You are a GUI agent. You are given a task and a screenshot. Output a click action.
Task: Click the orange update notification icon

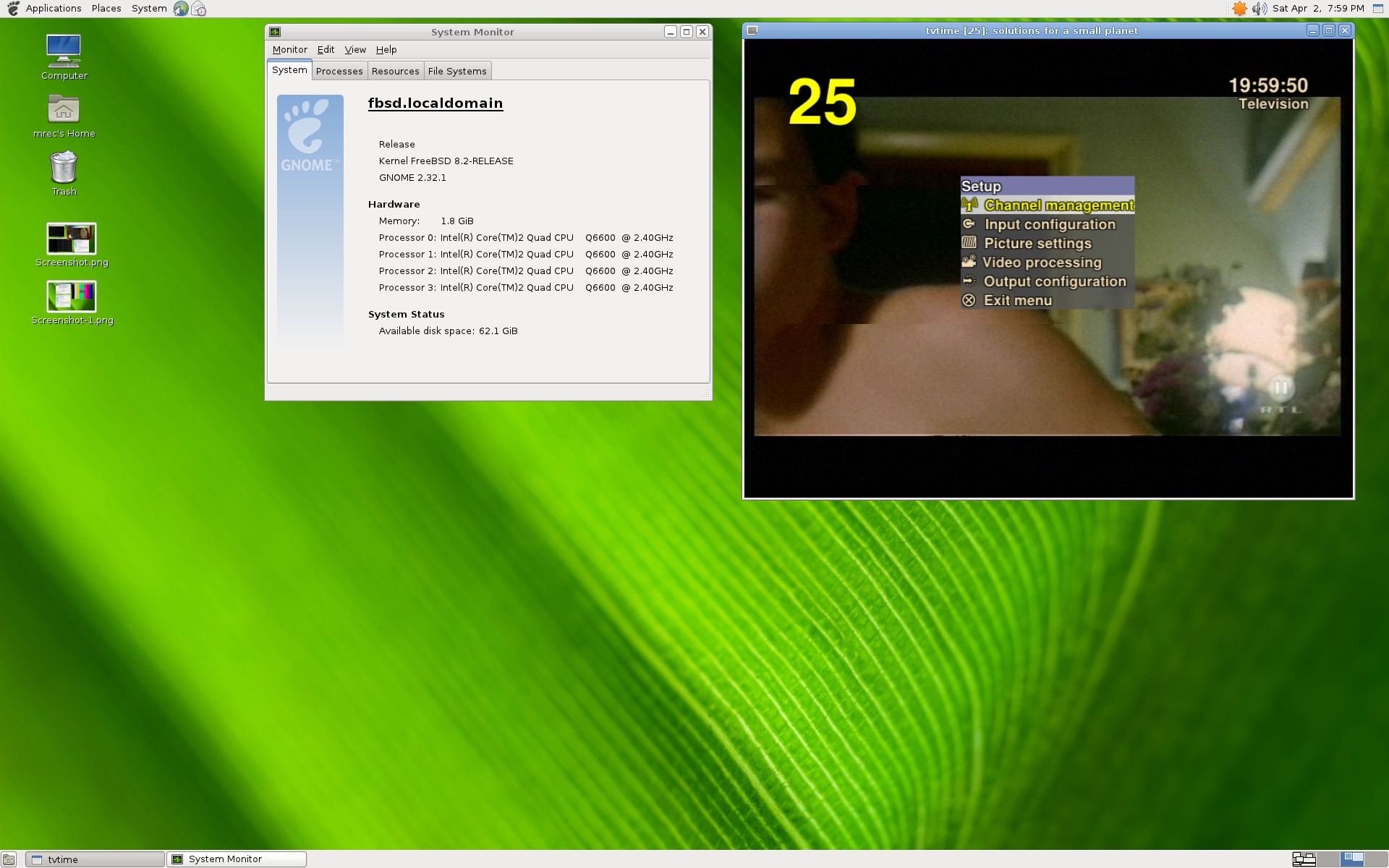(x=1239, y=9)
